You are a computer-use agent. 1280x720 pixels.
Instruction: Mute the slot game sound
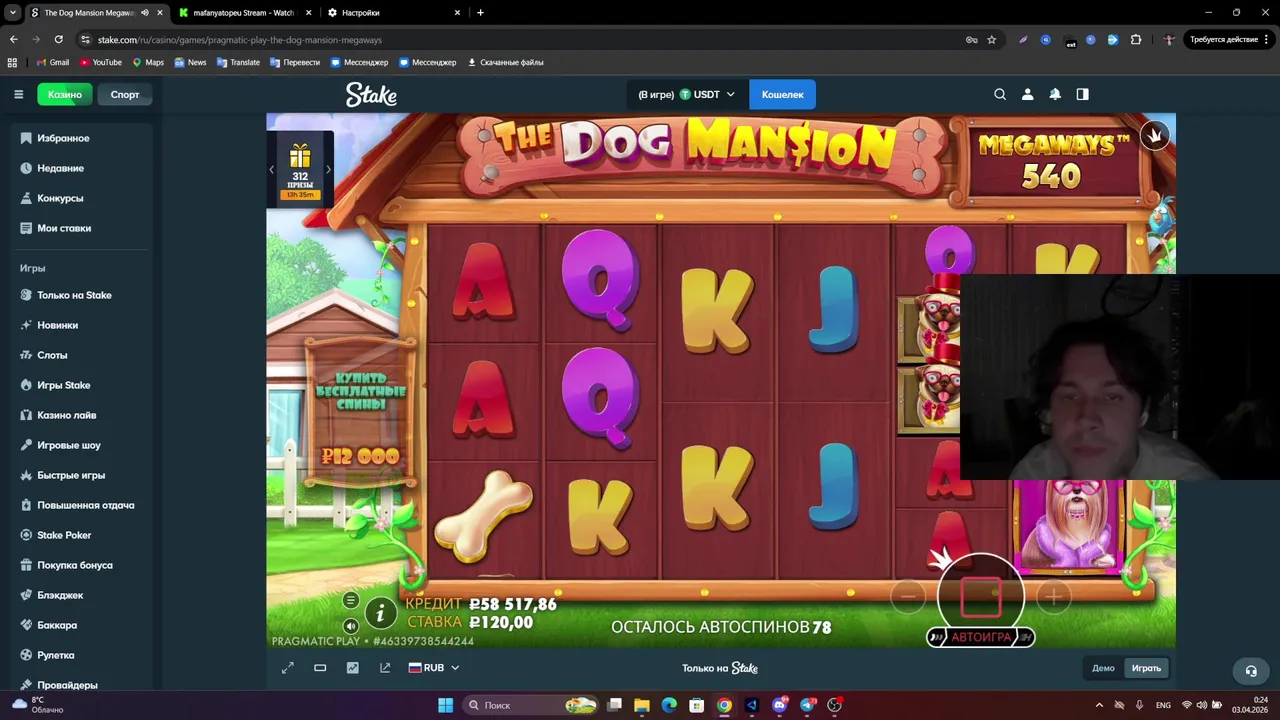click(351, 626)
